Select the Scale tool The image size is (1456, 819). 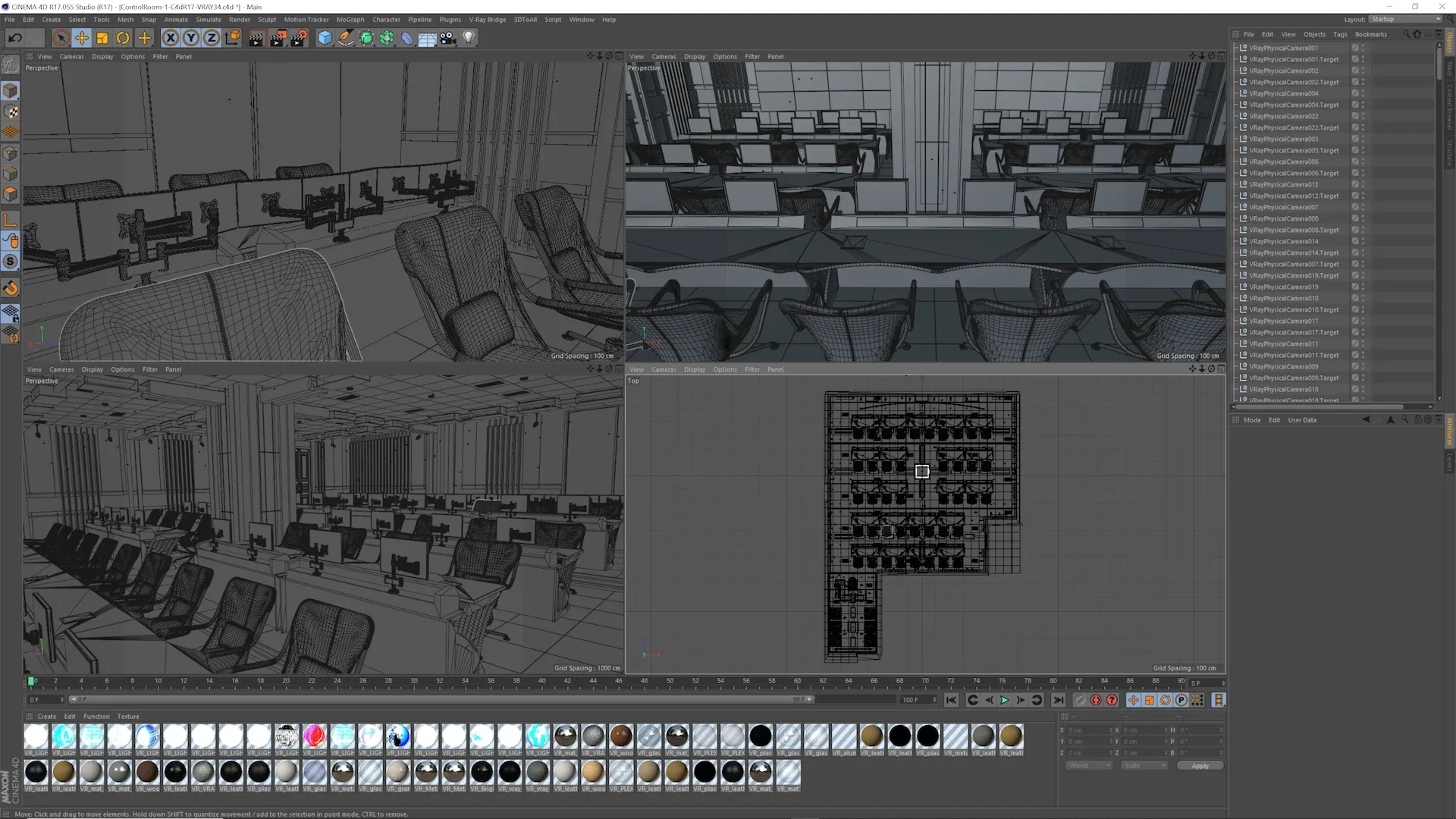(102, 38)
